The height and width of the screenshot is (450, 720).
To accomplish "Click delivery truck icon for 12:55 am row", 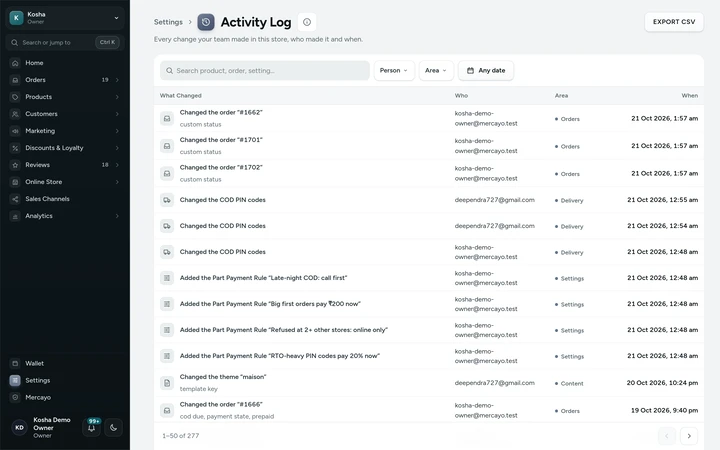I will [x=167, y=200].
